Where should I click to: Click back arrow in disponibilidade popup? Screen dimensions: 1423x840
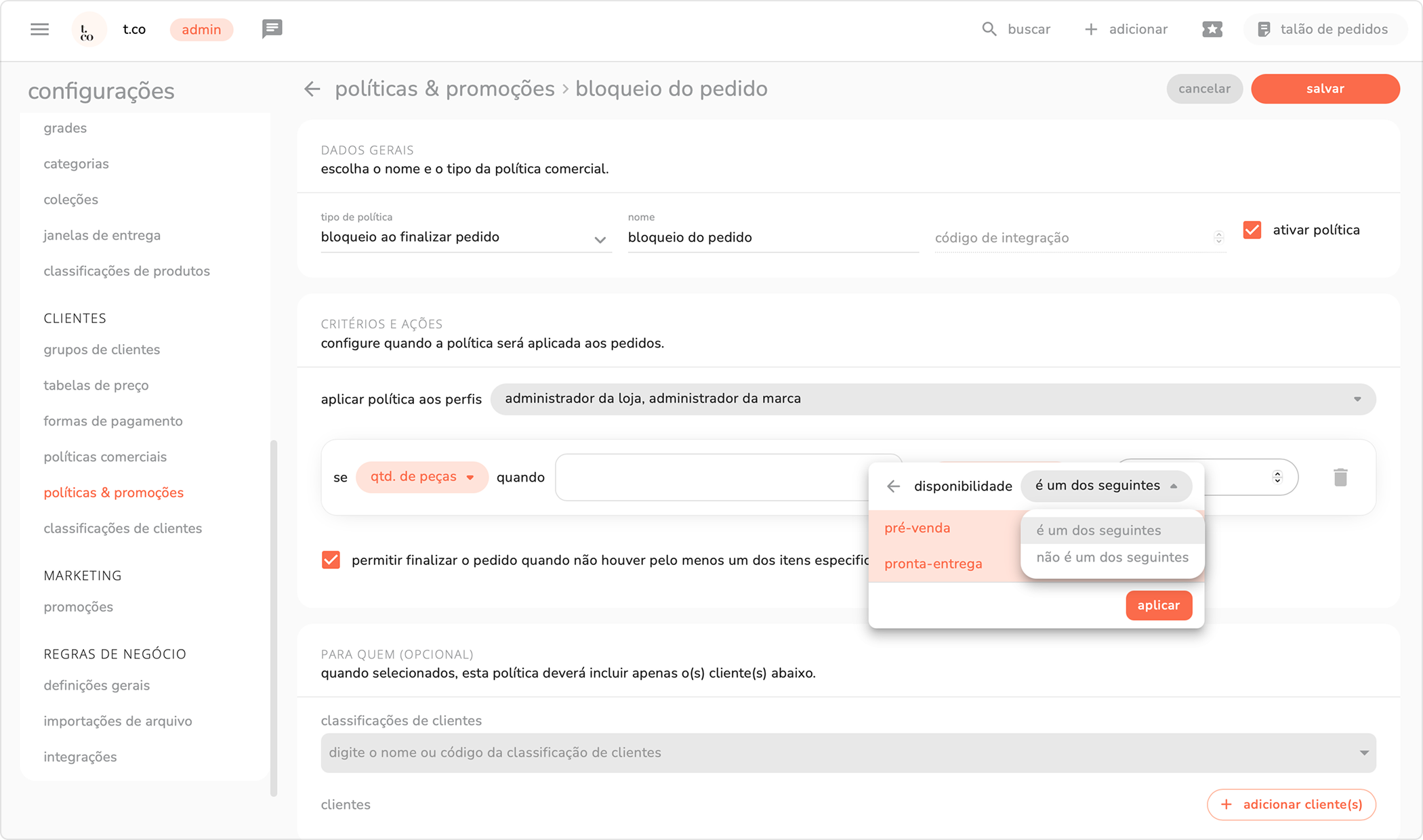[x=893, y=486]
